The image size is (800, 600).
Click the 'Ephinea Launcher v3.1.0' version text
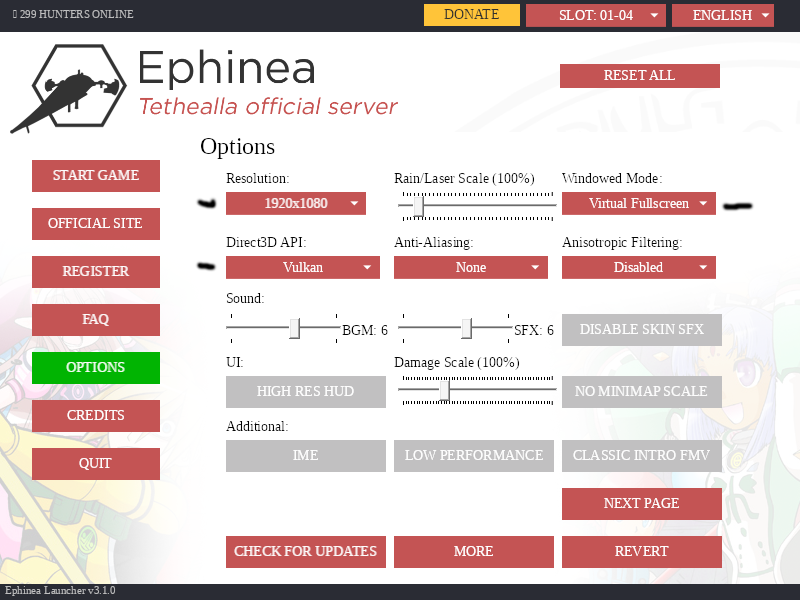point(60,591)
